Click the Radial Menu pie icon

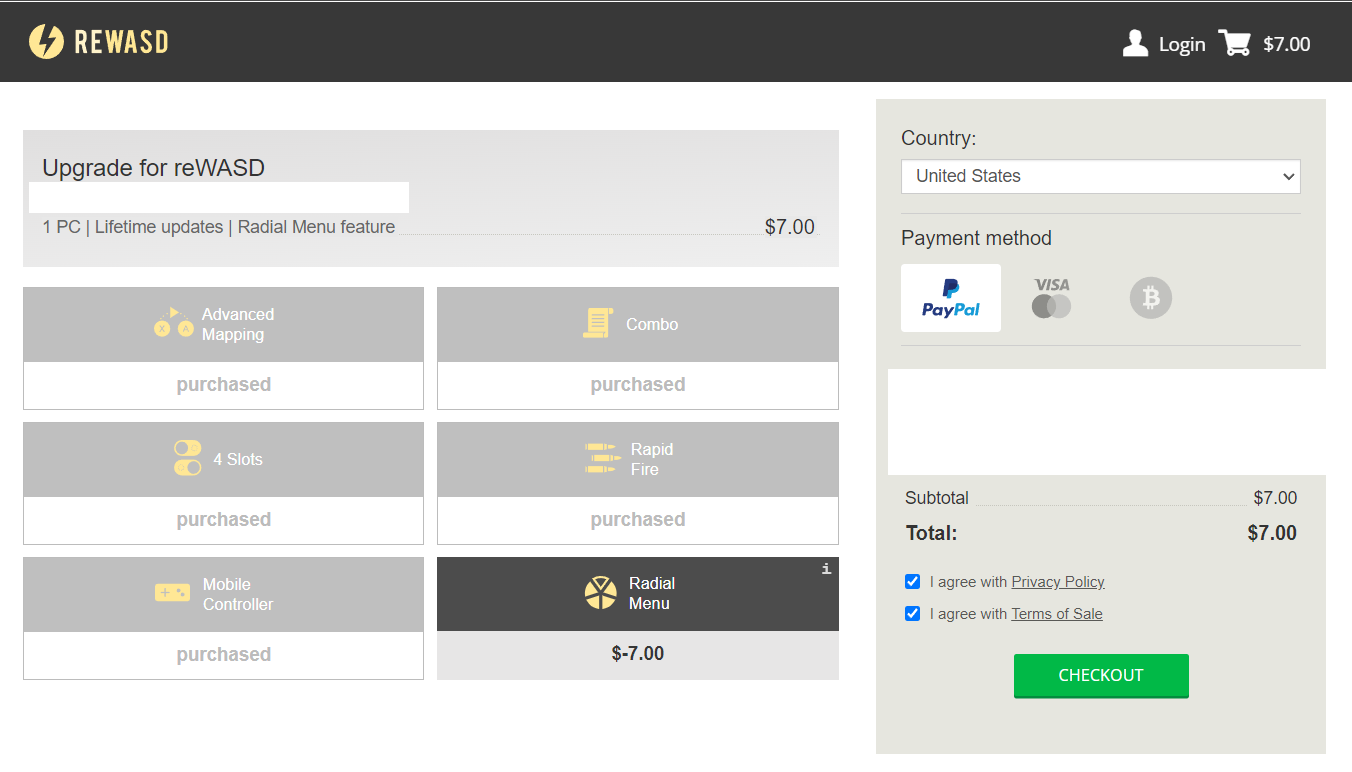click(600, 593)
